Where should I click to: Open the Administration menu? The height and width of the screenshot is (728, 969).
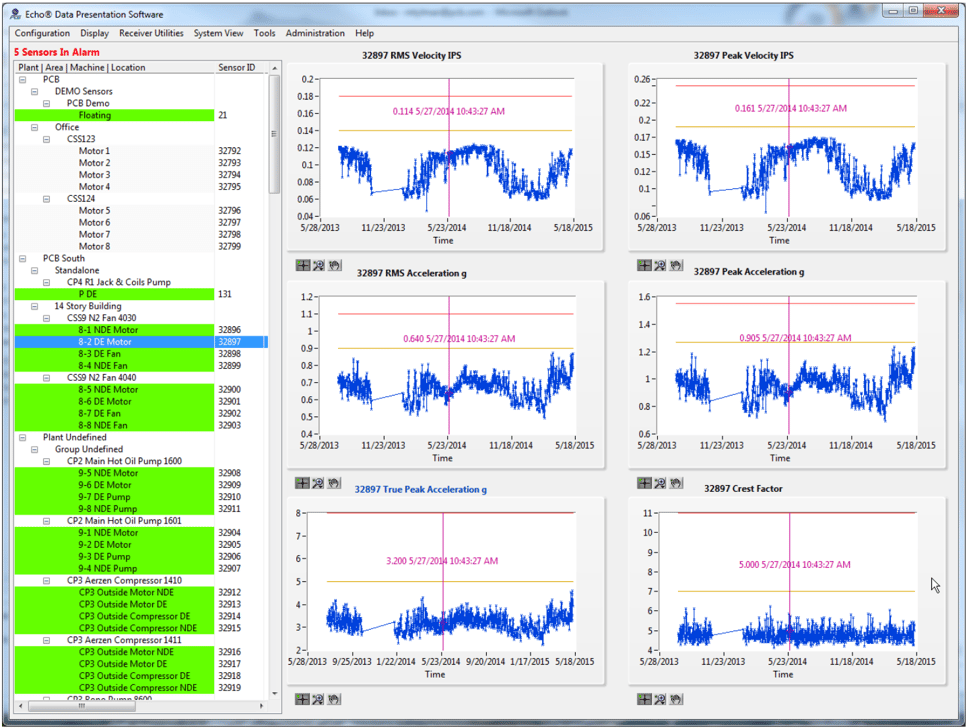(315, 32)
